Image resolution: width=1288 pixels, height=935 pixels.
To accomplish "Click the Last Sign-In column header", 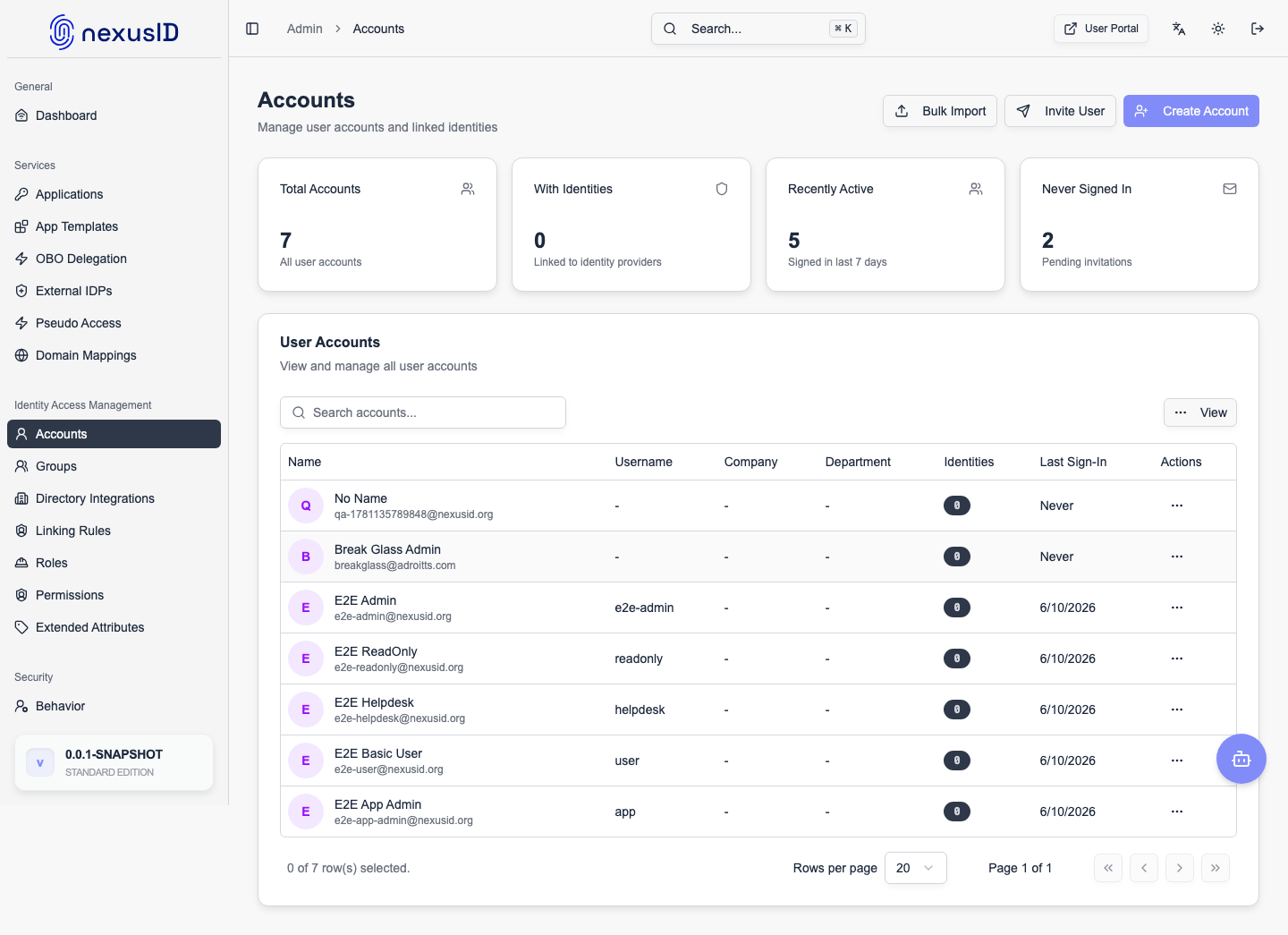I will tap(1073, 462).
